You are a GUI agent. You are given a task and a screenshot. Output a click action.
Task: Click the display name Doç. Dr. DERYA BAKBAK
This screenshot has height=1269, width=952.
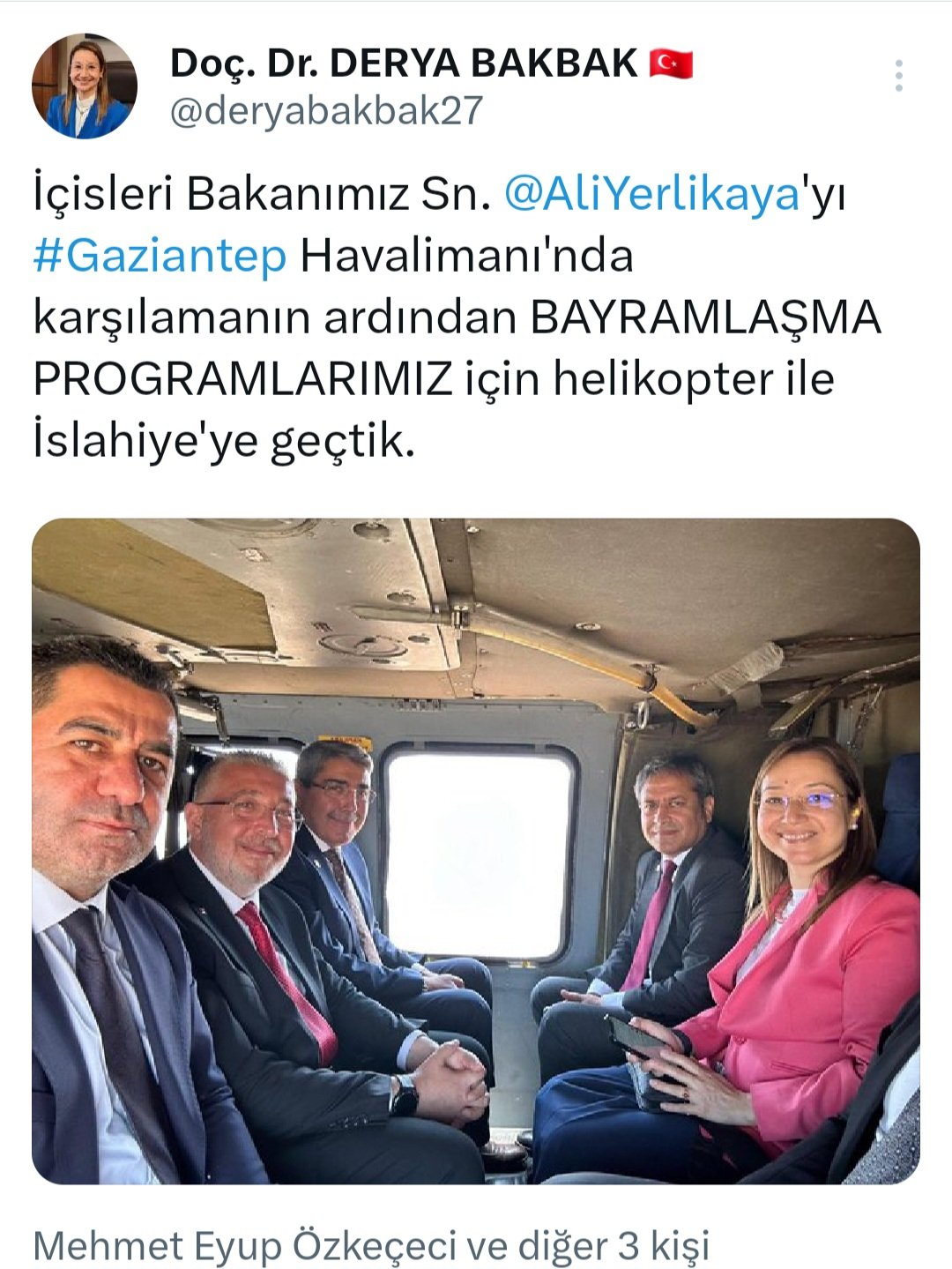point(403,63)
